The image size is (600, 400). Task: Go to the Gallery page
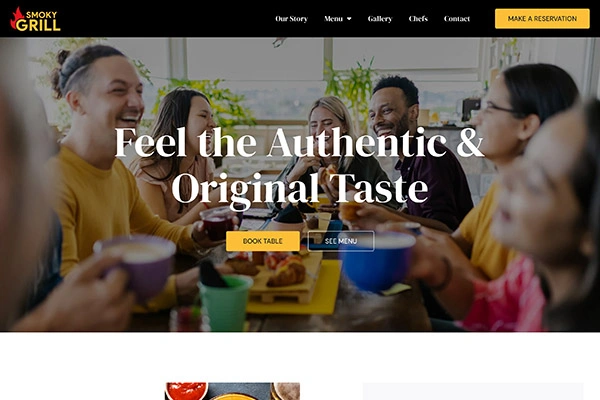click(380, 19)
